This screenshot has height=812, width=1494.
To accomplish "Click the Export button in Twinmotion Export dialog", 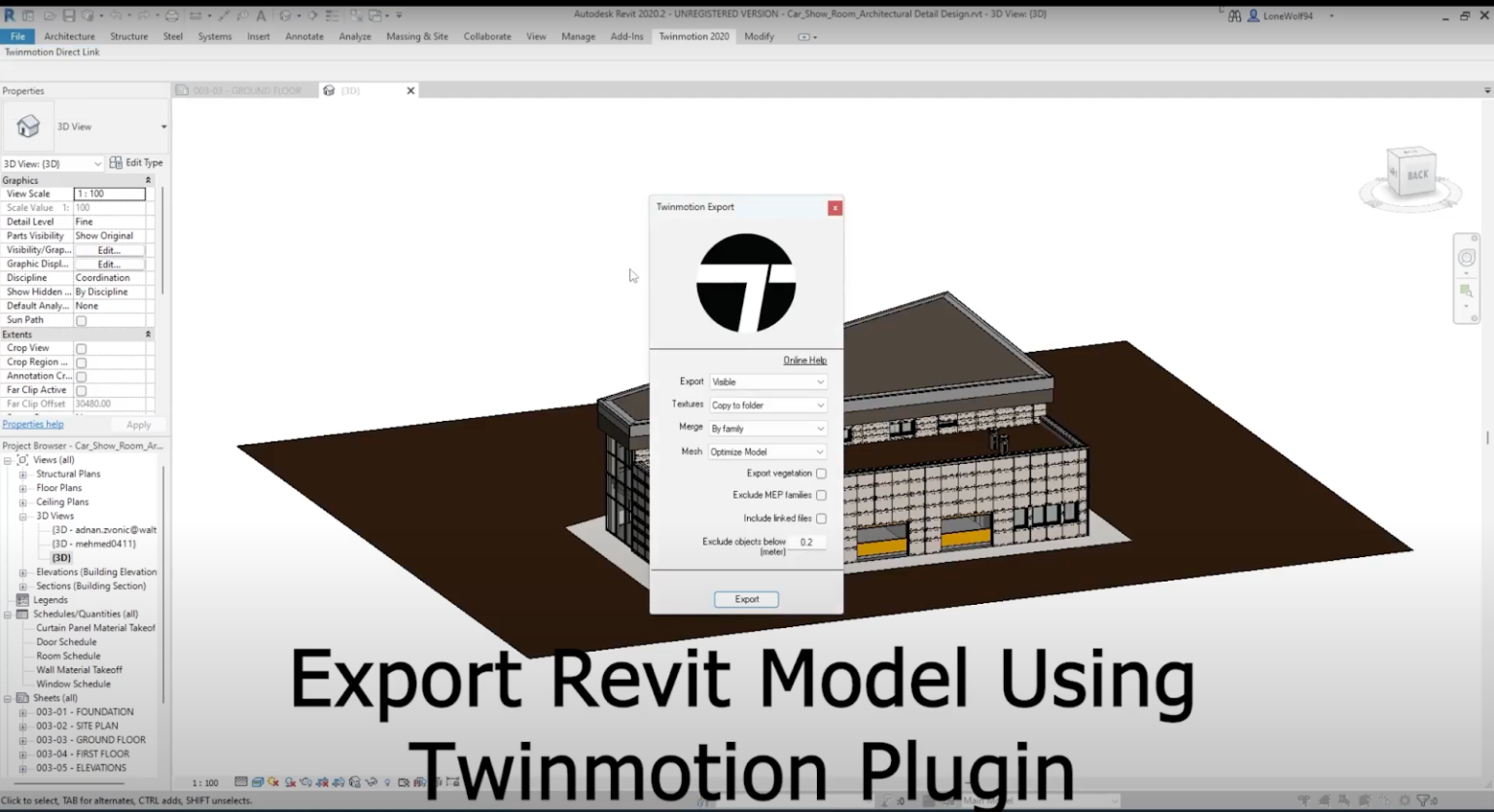I will point(745,599).
